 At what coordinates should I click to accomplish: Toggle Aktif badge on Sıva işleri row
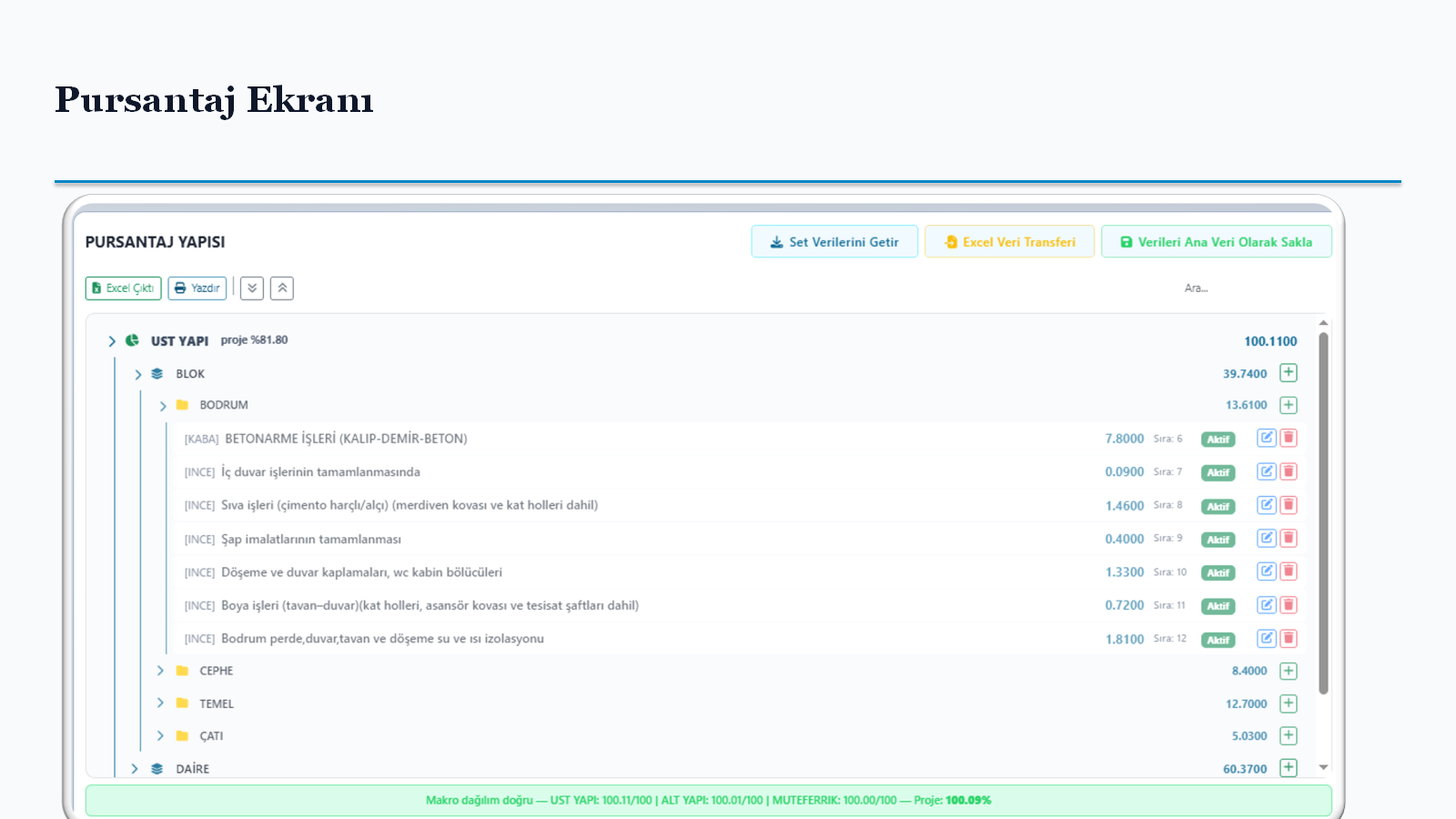point(1218,506)
